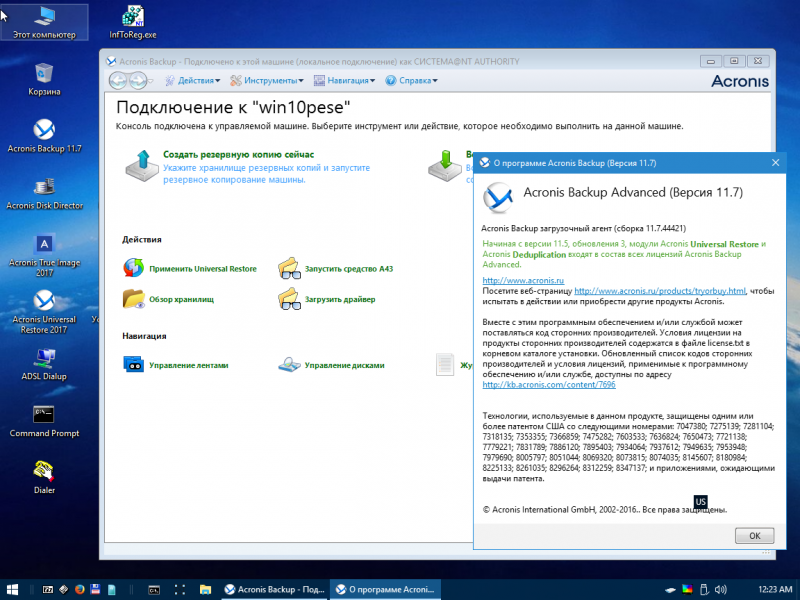Maximize the Acronis Backup main window

click(734, 61)
